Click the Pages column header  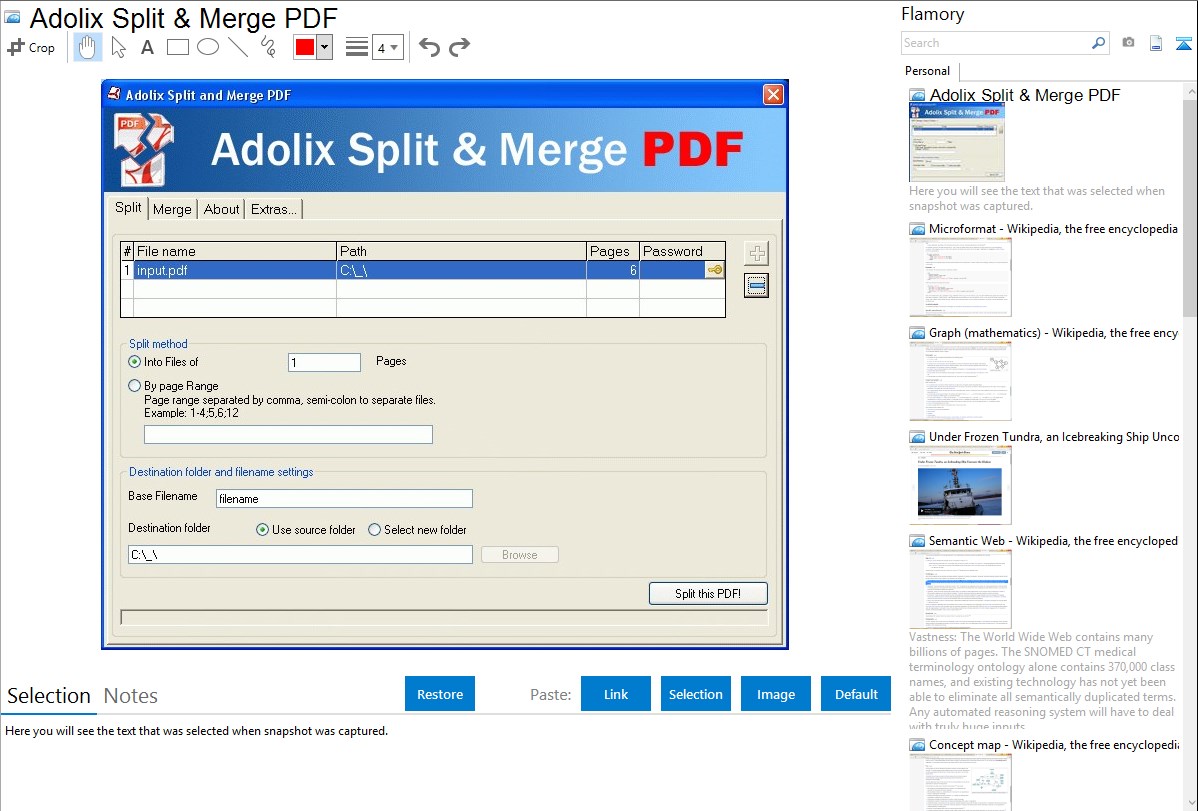(612, 251)
